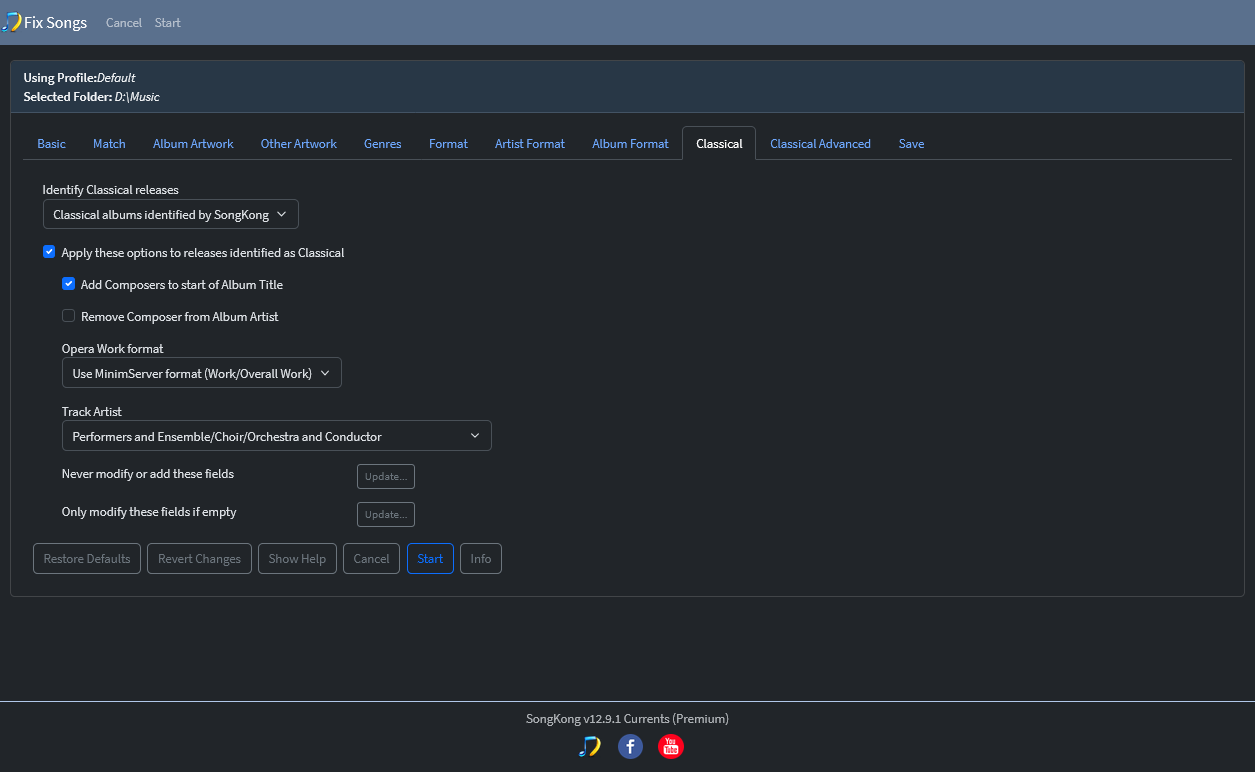Toggle Apply these options to Classical releases

(x=49, y=252)
